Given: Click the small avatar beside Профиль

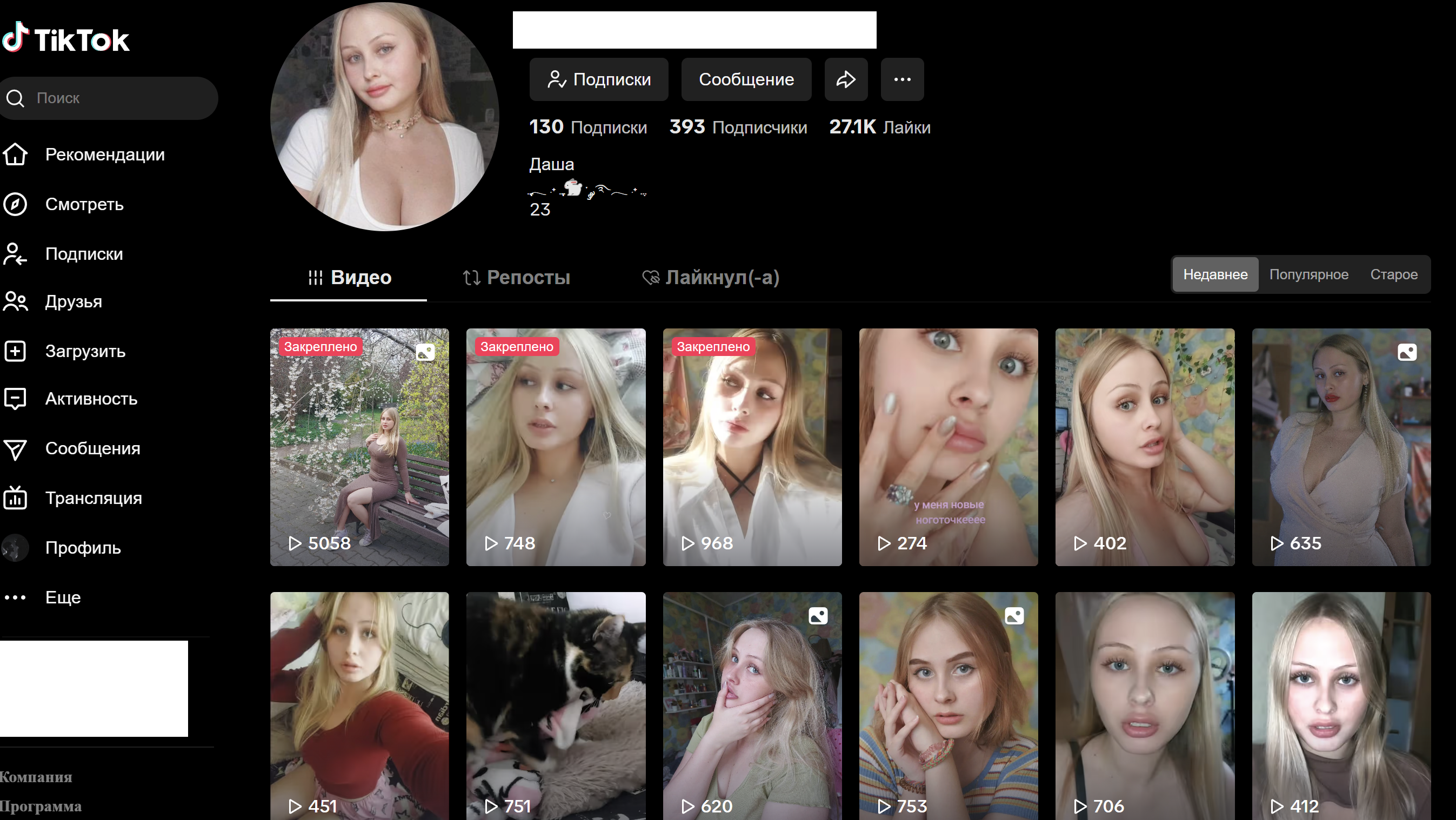Looking at the screenshot, I should (15, 548).
